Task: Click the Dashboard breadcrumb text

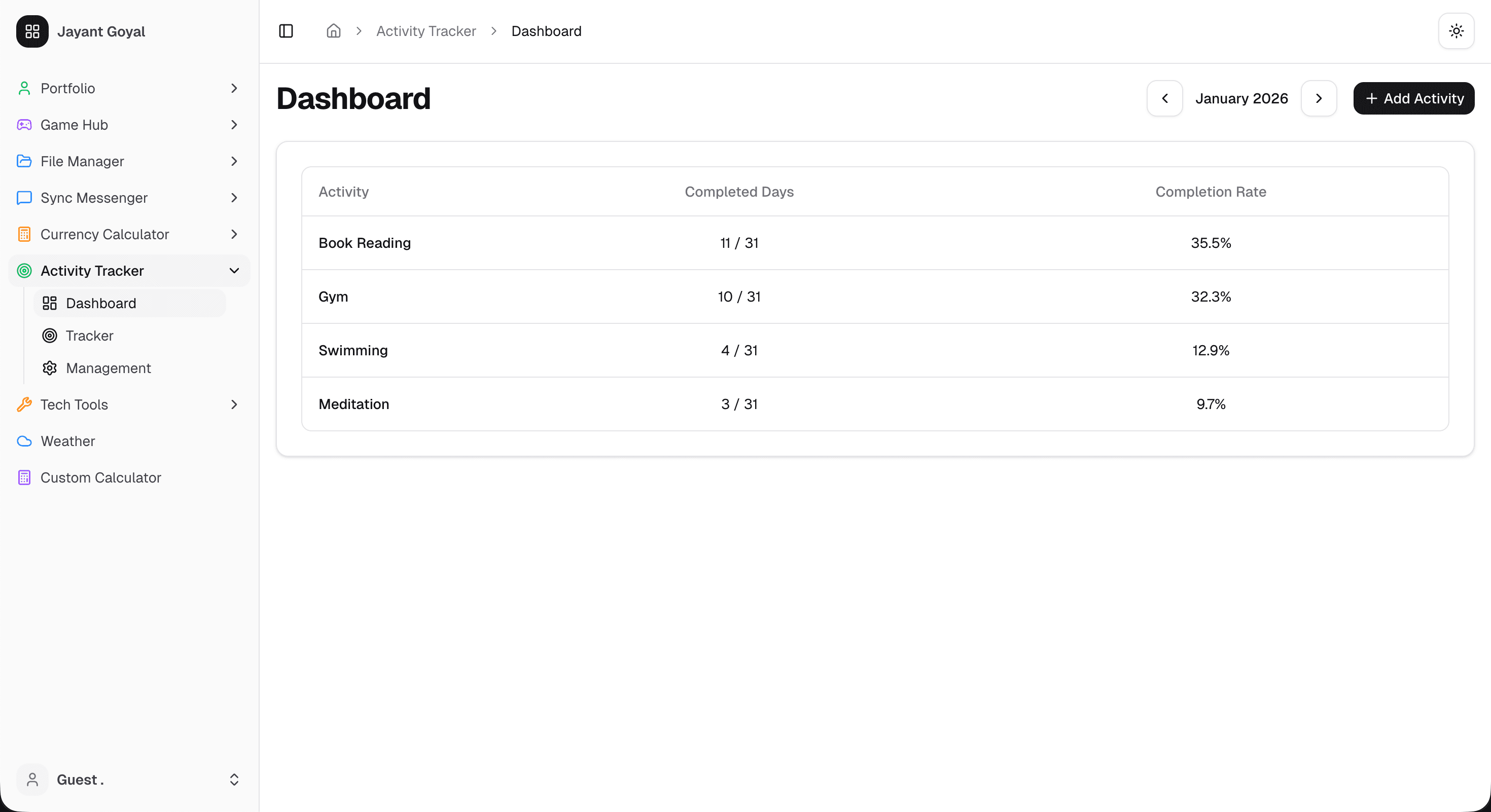Action: pyautogui.click(x=546, y=31)
